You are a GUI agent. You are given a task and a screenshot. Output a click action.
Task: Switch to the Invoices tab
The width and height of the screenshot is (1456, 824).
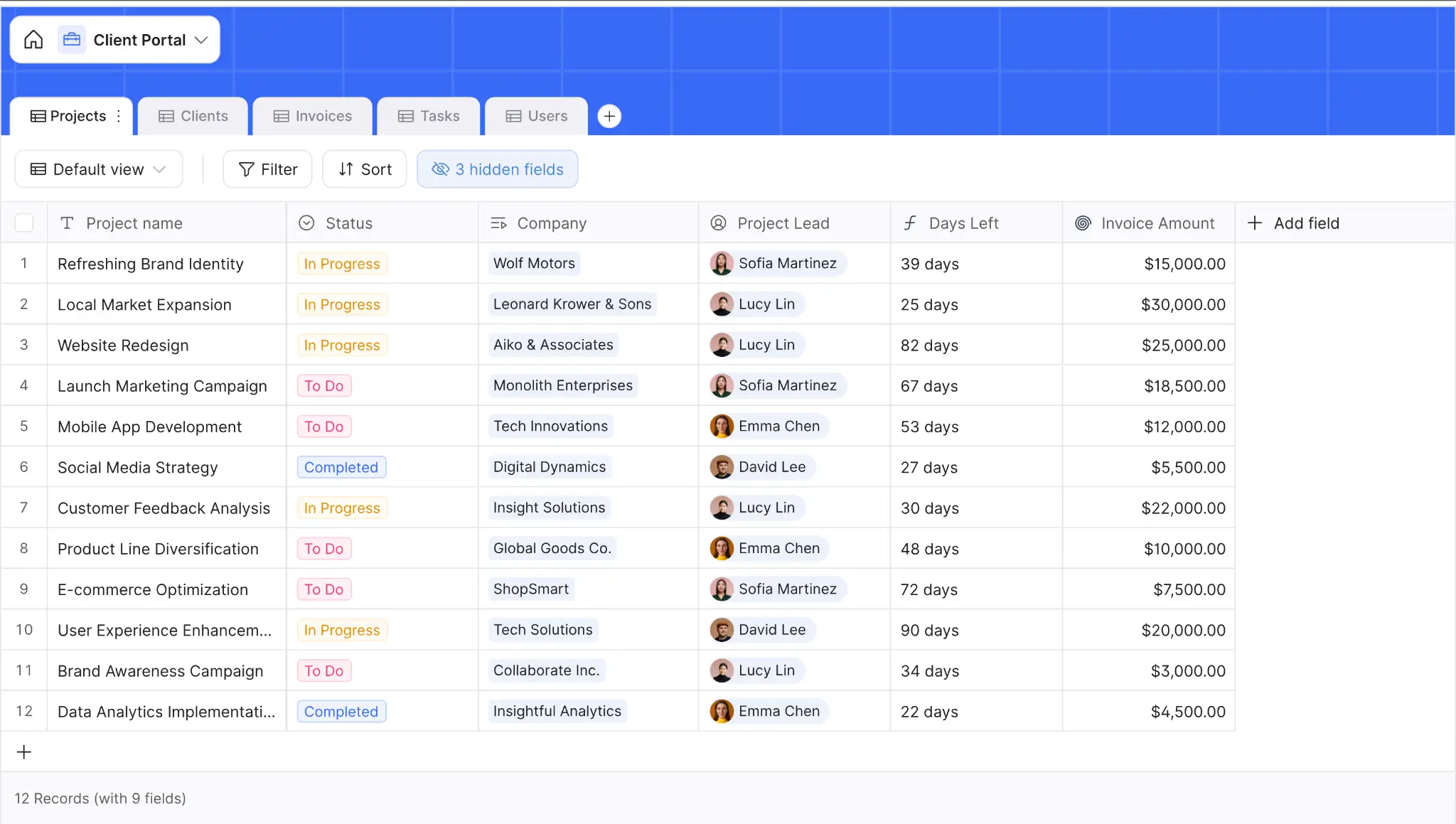pos(313,116)
